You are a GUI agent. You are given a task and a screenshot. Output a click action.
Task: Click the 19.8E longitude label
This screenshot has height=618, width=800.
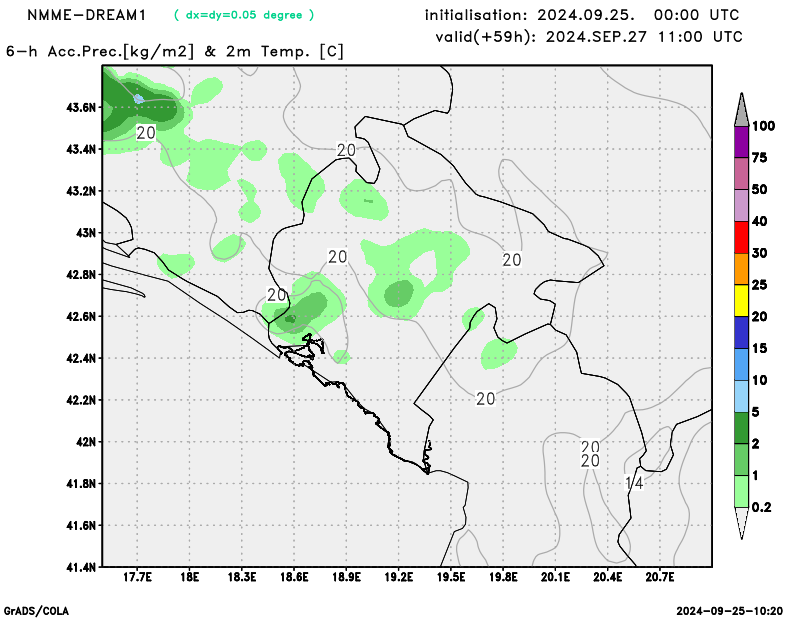coord(504,577)
